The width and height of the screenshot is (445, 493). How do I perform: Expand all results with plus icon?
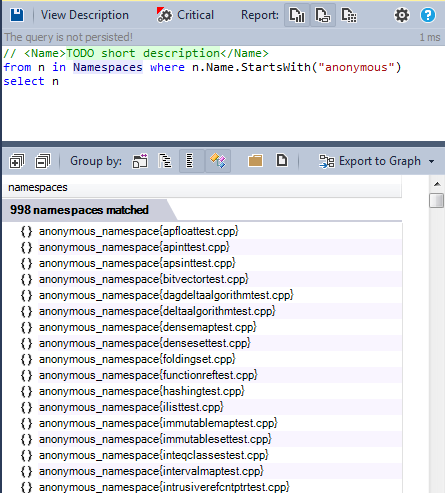17,161
